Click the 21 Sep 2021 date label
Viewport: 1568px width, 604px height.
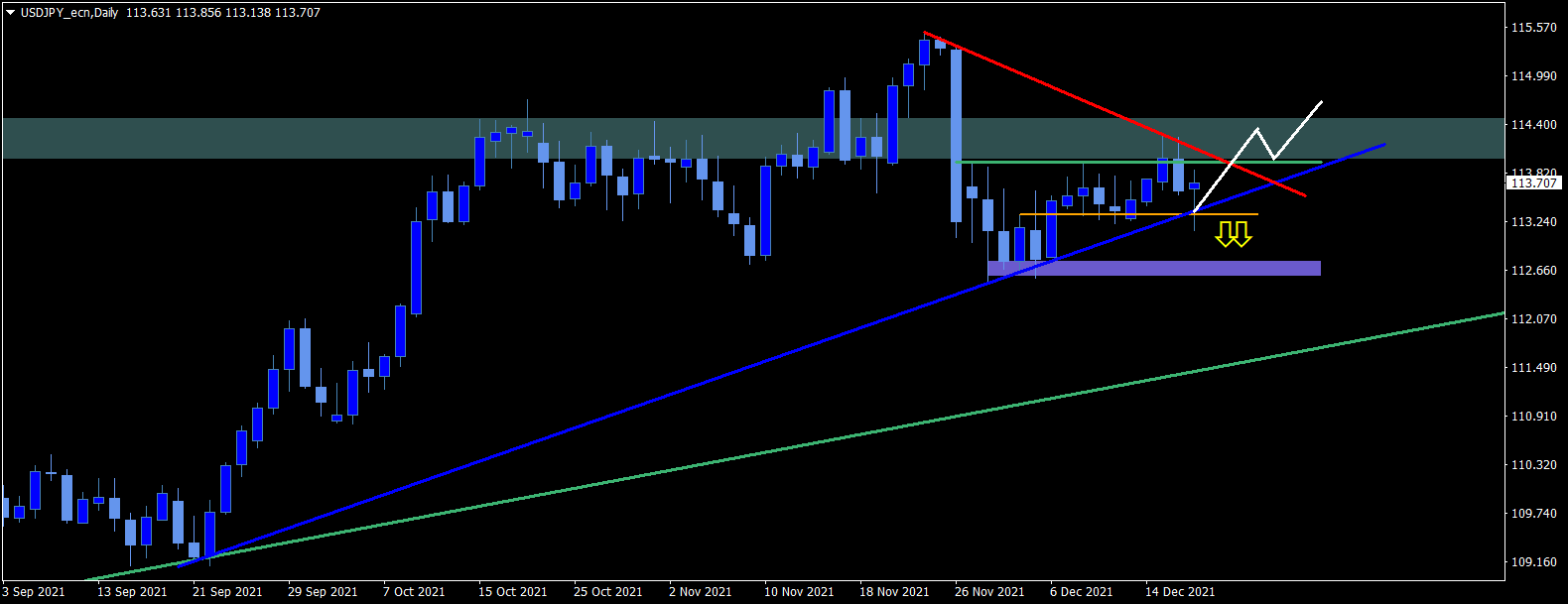(x=227, y=592)
